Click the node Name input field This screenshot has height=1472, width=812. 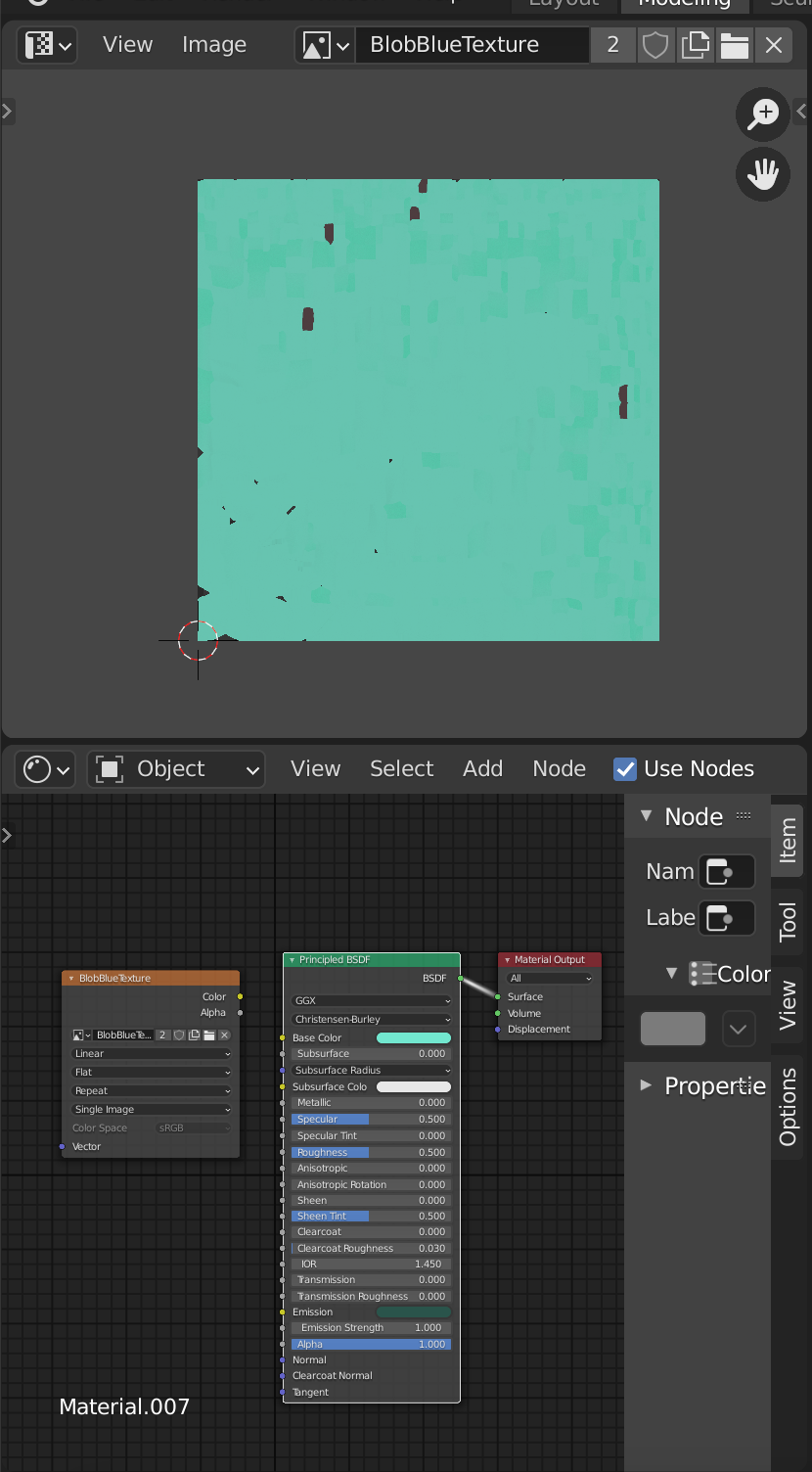727,871
